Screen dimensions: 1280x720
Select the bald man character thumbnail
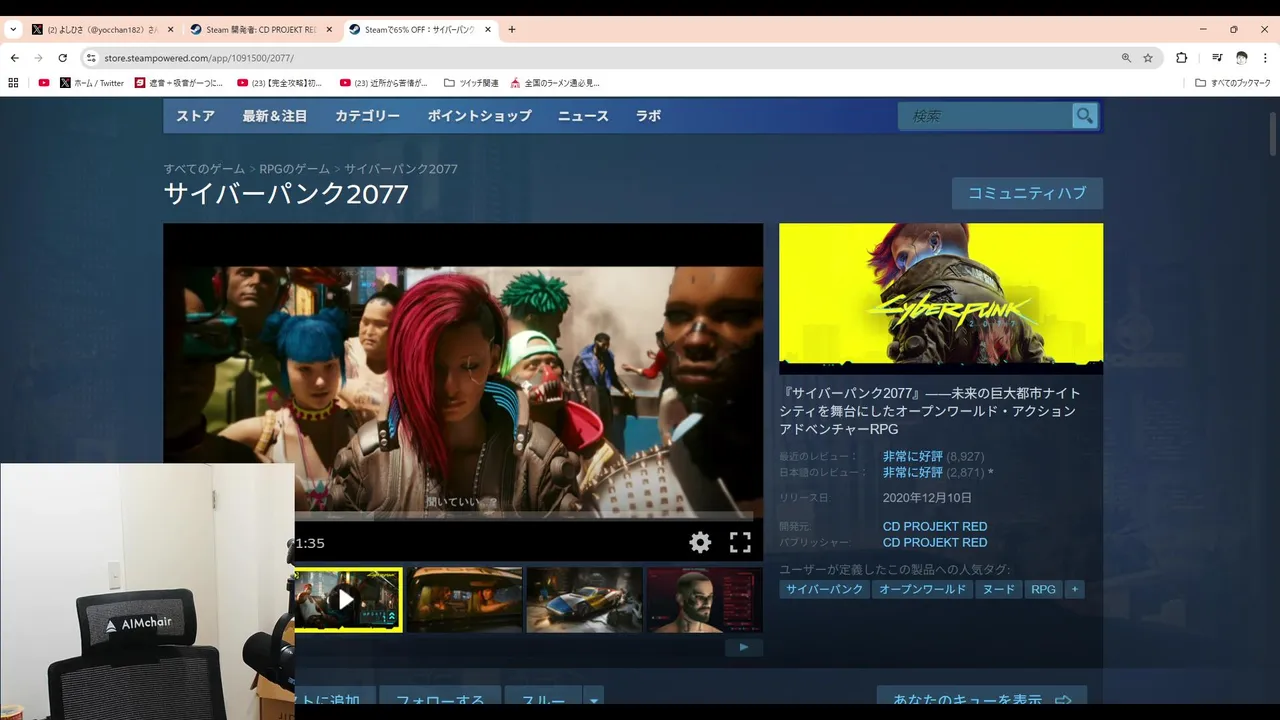(x=704, y=600)
